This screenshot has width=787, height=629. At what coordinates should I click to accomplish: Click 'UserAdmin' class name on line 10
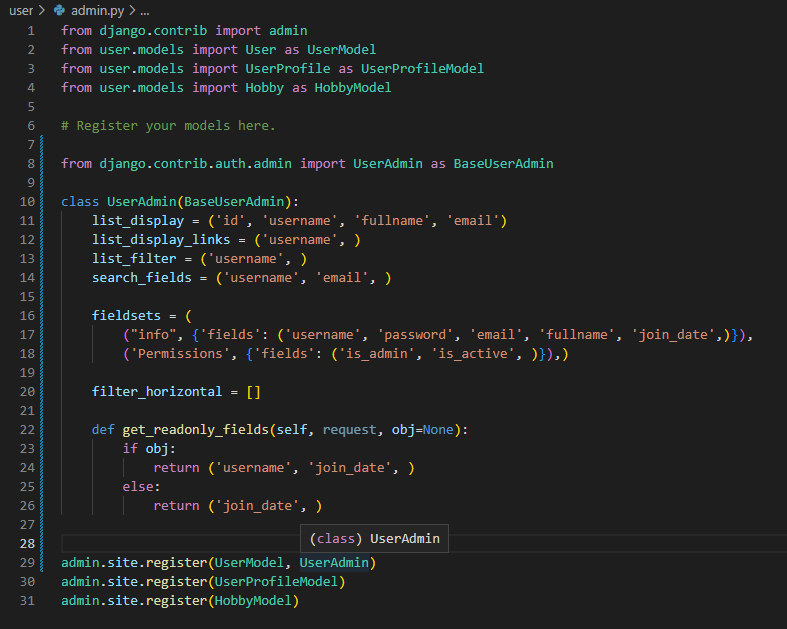pyautogui.click(x=142, y=202)
